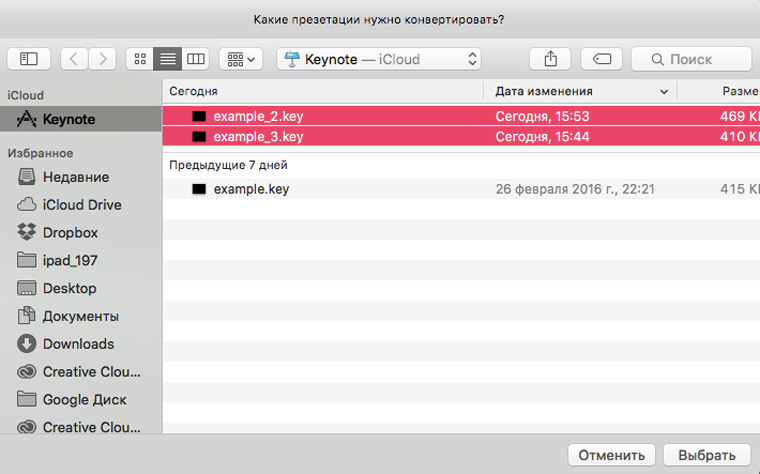Open the Keynote — iCloud location popup
Viewport: 760px width, 474px height.
[379, 59]
